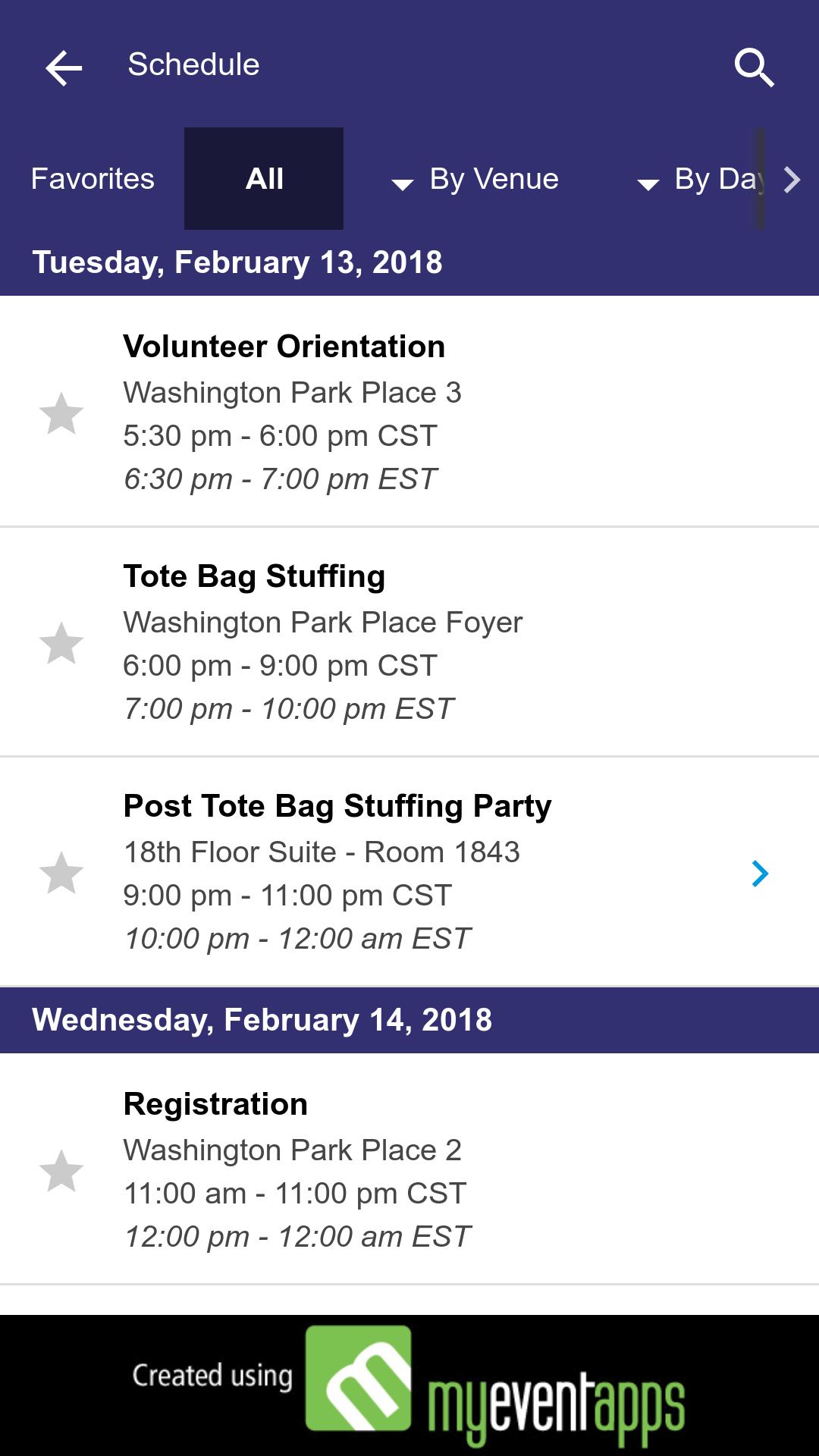This screenshot has width=819, height=1456.
Task: Tap the back arrow icon
Action: point(64,68)
